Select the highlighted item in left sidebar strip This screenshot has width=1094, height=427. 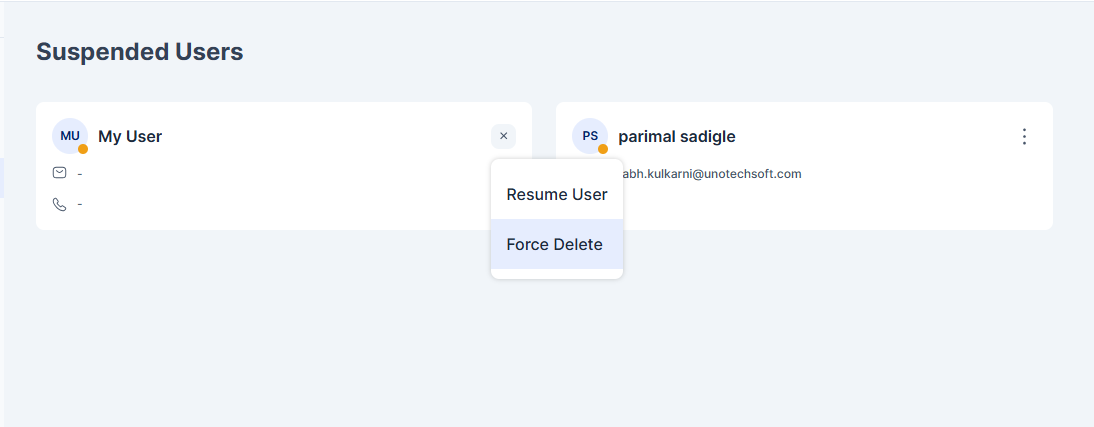pos(2,178)
